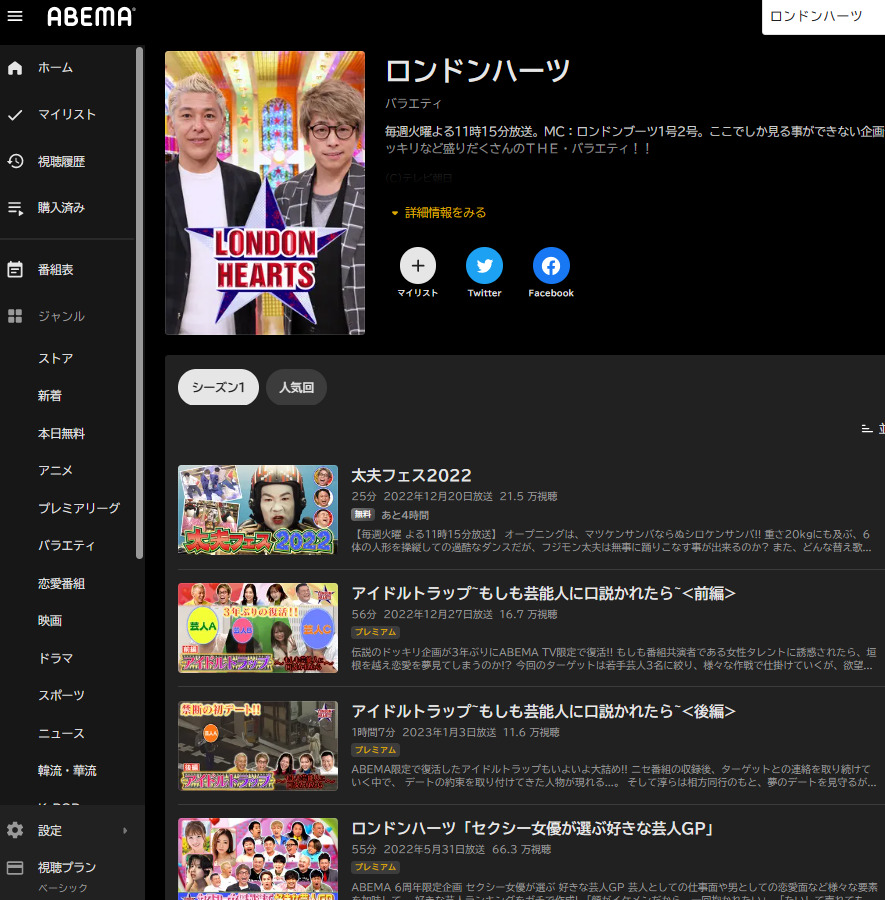Share the show on Facebook
Image resolution: width=885 pixels, height=900 pixels.
551,266
